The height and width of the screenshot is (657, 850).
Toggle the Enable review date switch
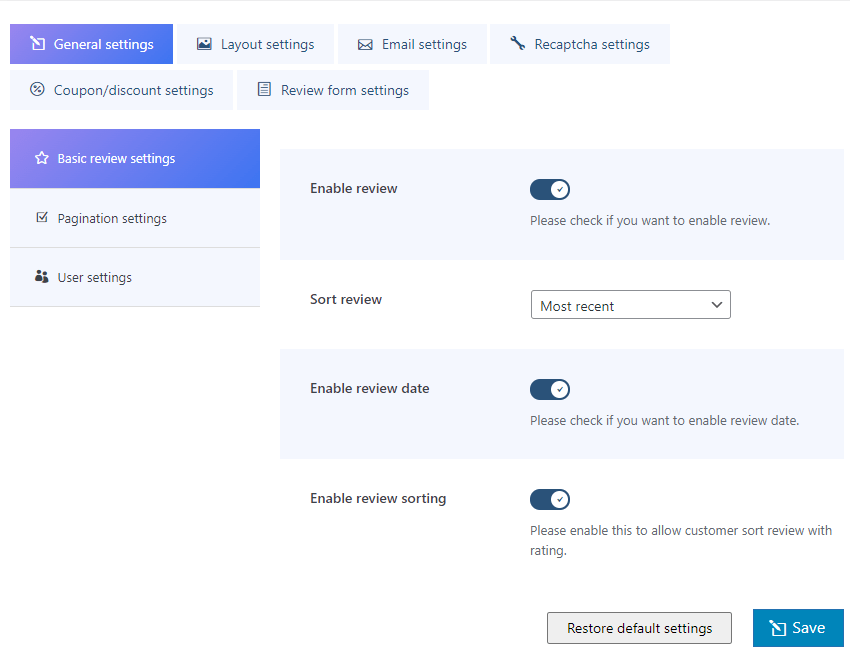tap(550, 390)
